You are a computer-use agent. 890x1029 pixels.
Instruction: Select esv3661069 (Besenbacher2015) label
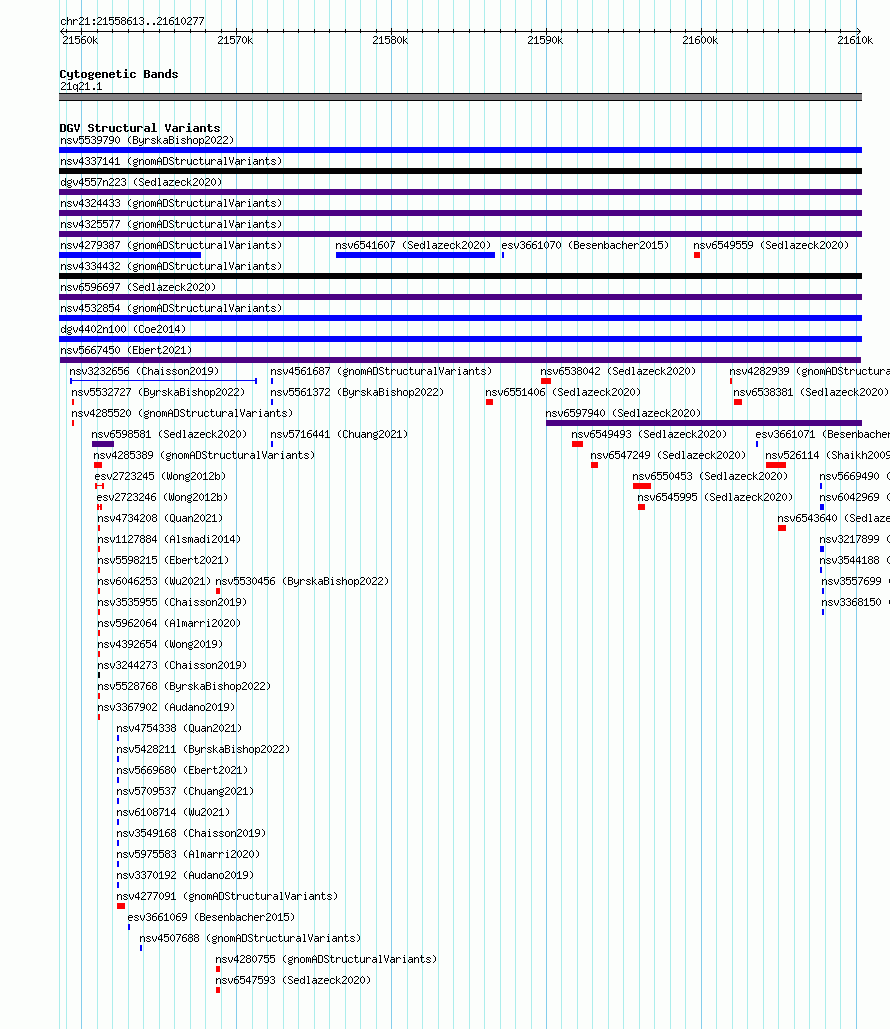click(x=211, y=917)
